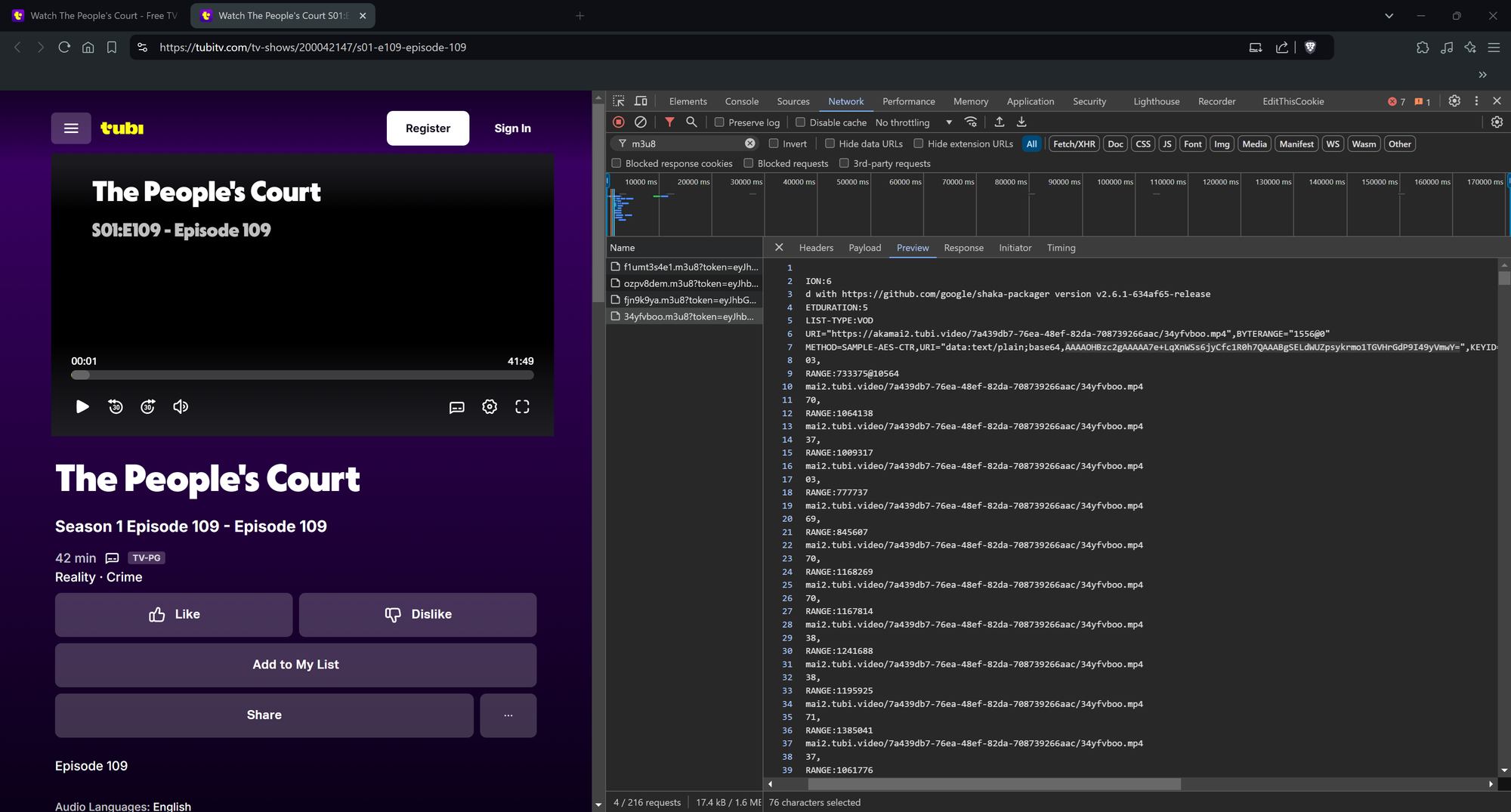Open DevTools inspect element picker
1511x812 pixels.
coord(619,101)
